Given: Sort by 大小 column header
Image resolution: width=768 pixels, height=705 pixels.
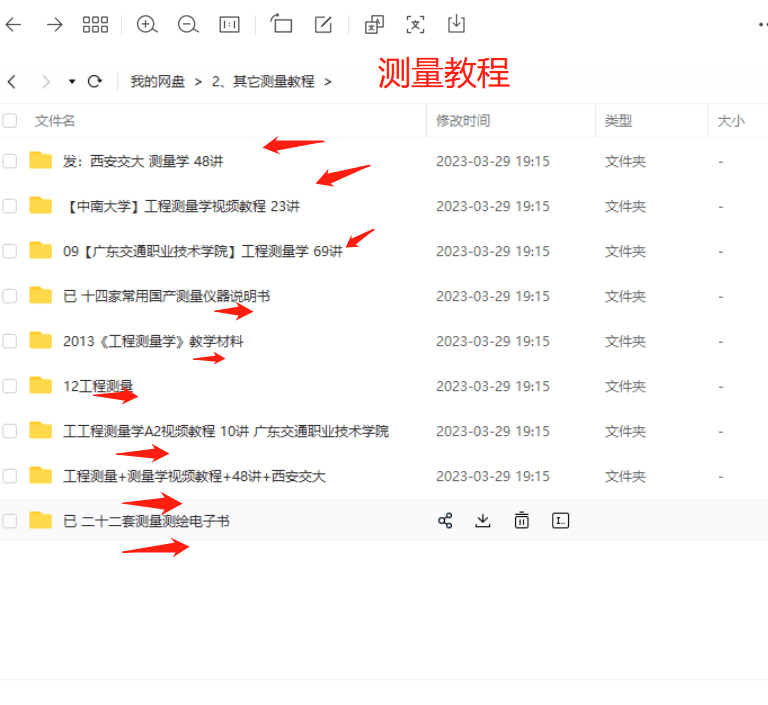Looking at the screenshot, I should click(x=731, y=121).
